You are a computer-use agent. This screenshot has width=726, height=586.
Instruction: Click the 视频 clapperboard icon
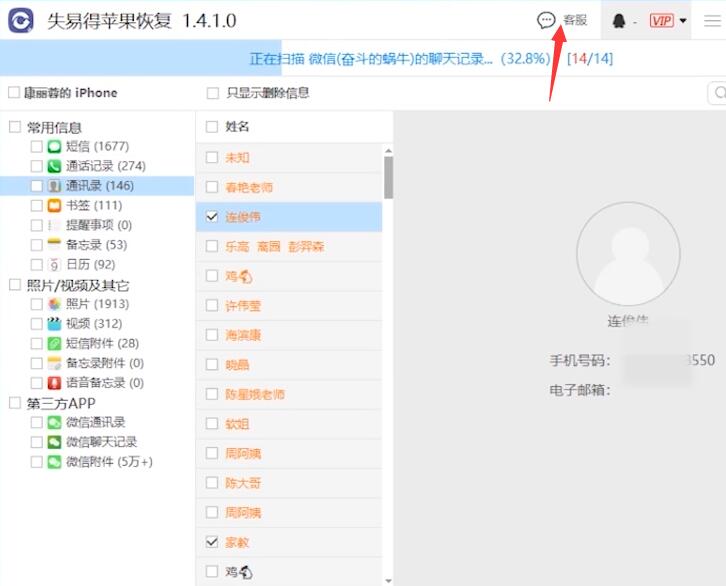[x=54, y=324]
